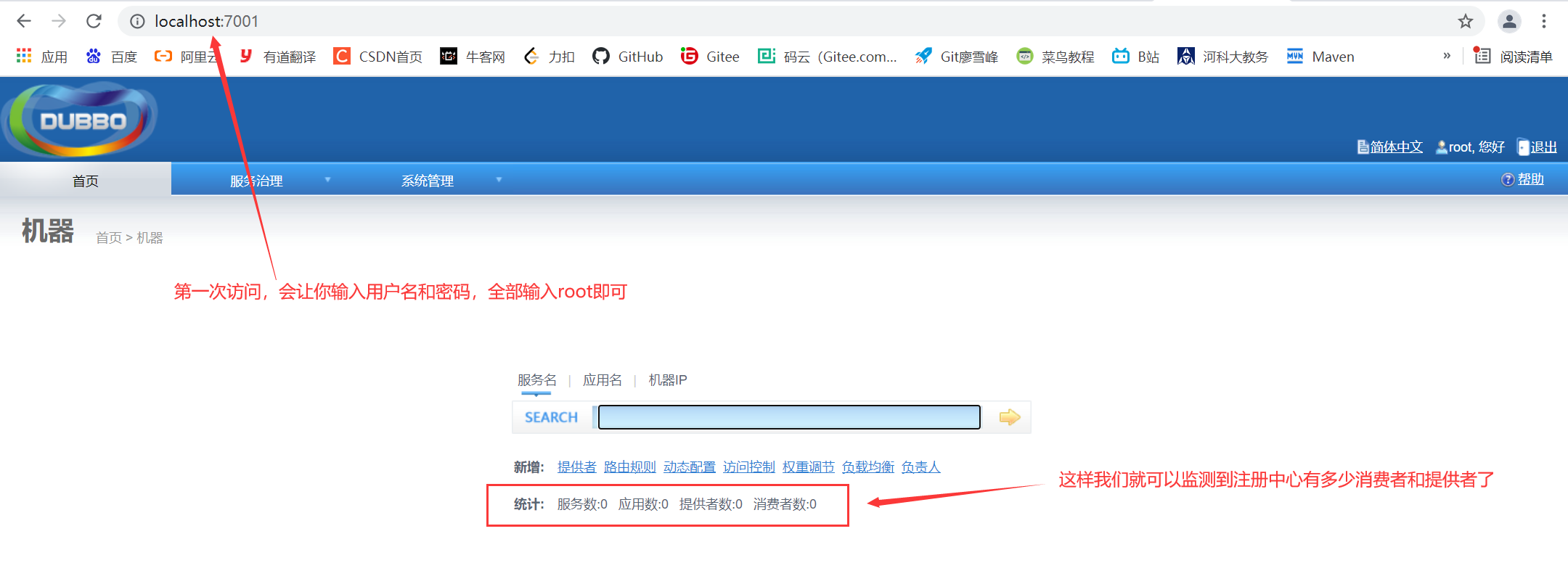Add new 负载均衡 link
This screenshot has width=1568, height=563.
coord(867,467)
